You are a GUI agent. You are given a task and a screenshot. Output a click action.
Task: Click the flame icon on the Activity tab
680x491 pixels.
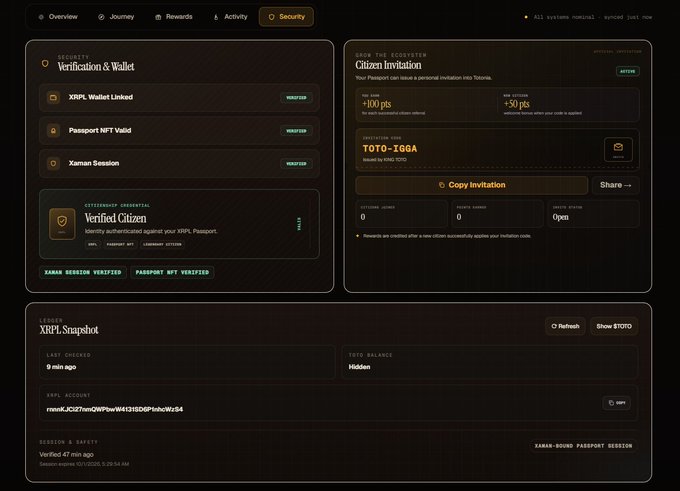pyautogui.click(x=216, y=17)
